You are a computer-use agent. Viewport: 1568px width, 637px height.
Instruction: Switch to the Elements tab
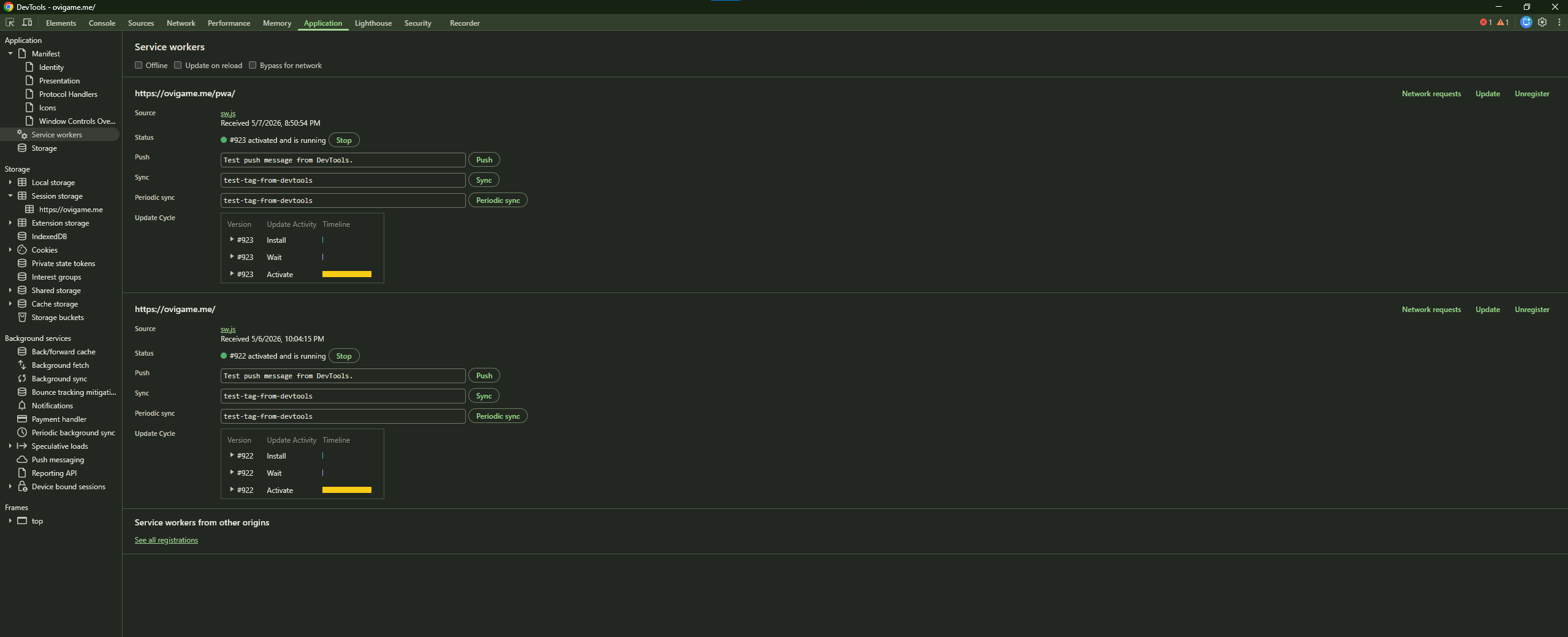coord(61,23)
